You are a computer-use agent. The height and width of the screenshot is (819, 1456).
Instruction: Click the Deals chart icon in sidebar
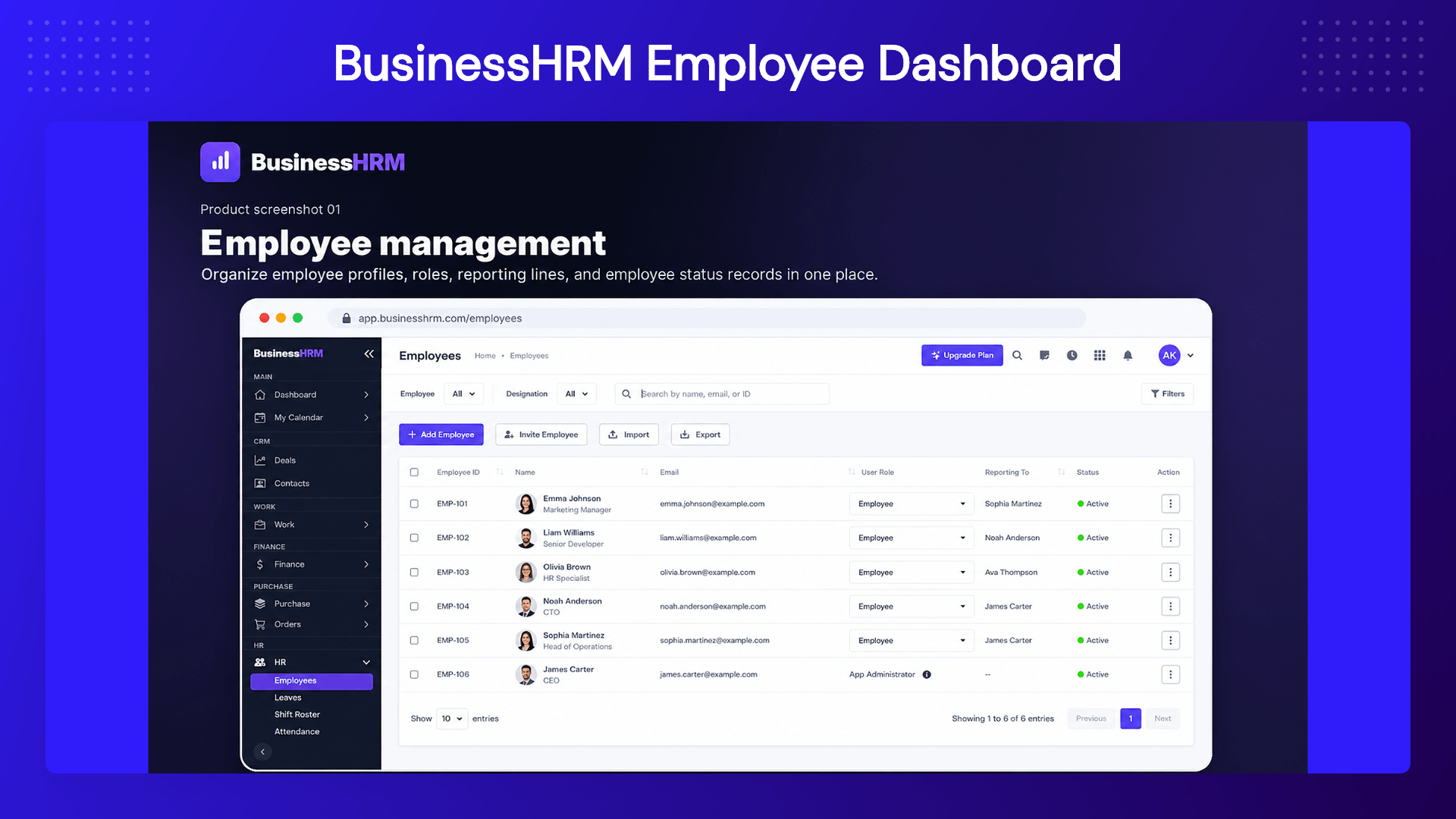pyautogui.click(x=260, y=460)
